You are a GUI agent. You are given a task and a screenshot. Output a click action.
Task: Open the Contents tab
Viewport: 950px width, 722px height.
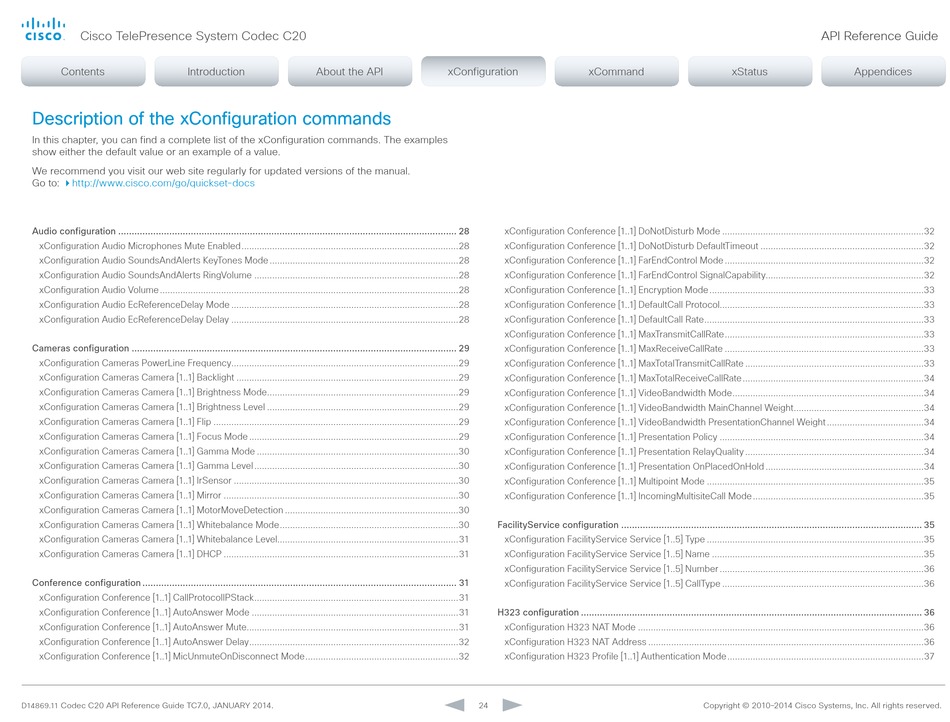pyautogui.click(x=83, y=71)
